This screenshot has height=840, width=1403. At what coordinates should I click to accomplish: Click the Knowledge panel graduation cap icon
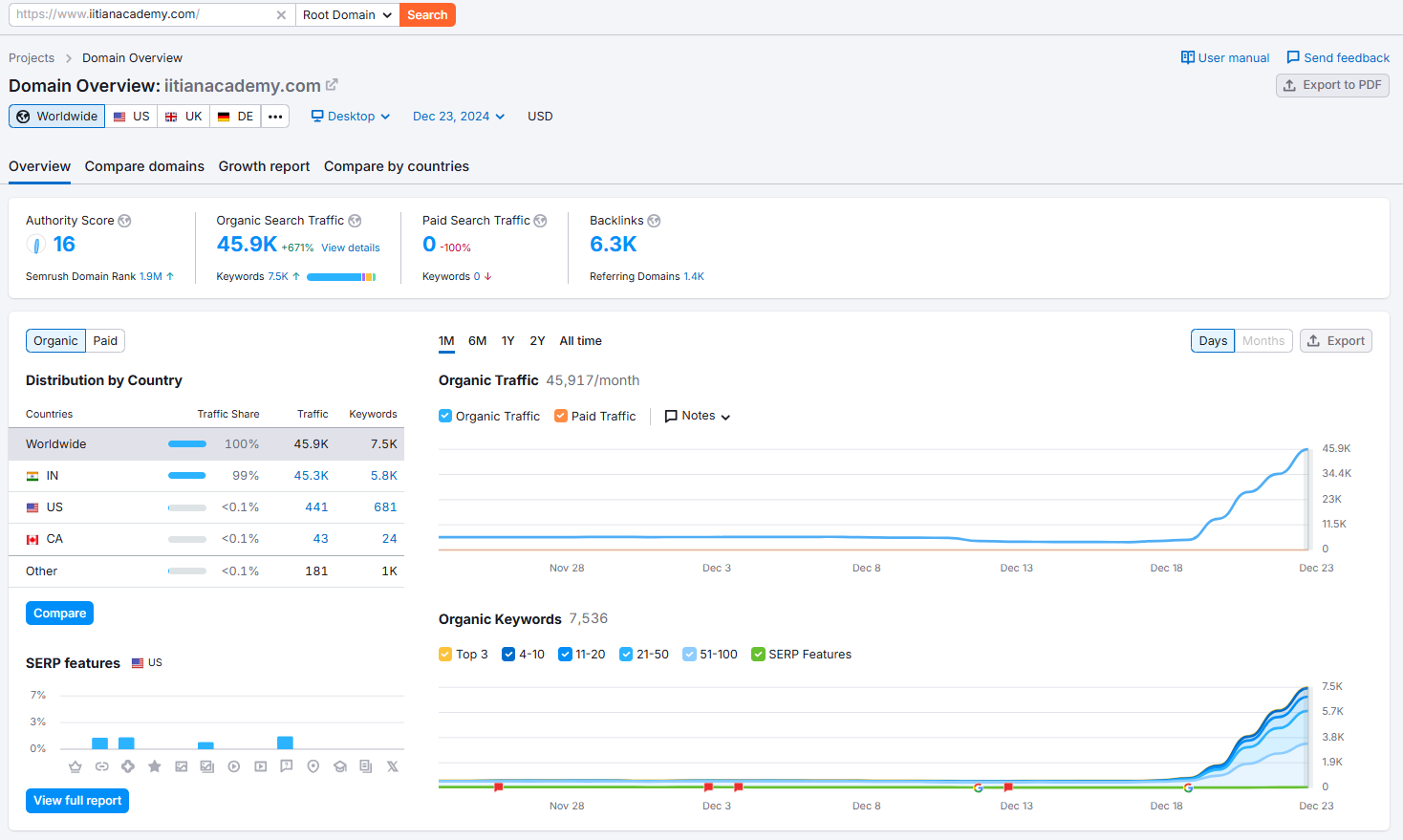point(339,766)
